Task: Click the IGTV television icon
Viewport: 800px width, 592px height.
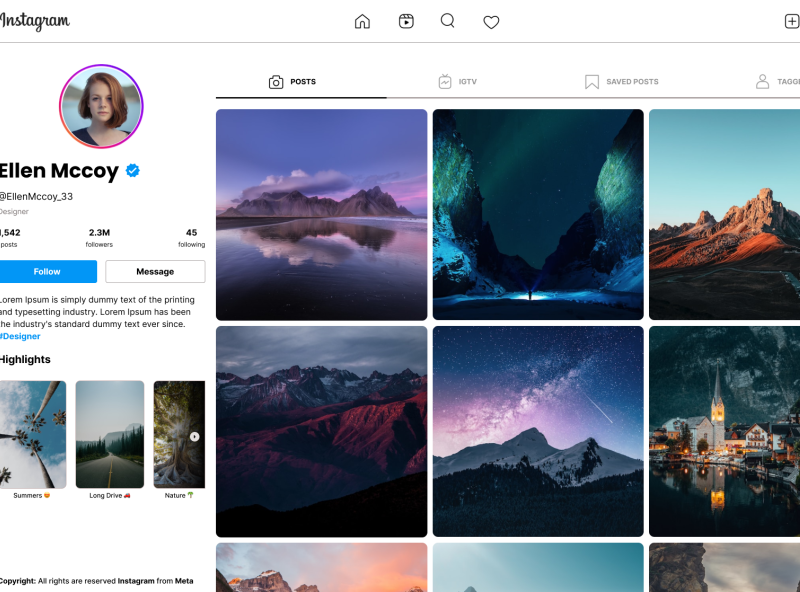Action: tap(445, 81)
